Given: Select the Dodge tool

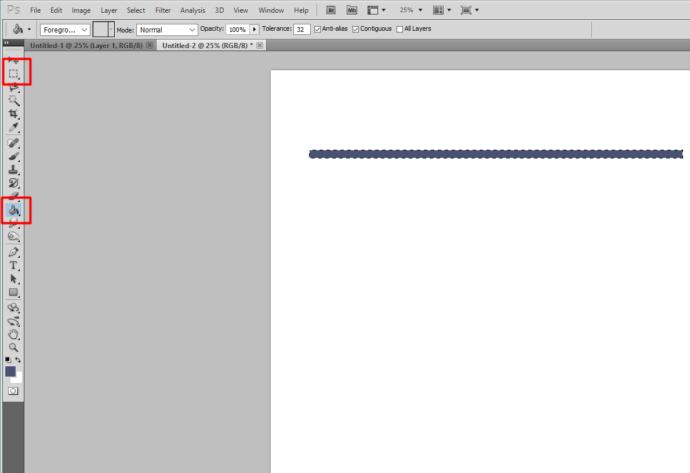Looking at the screenshot, I should point(13,237).
